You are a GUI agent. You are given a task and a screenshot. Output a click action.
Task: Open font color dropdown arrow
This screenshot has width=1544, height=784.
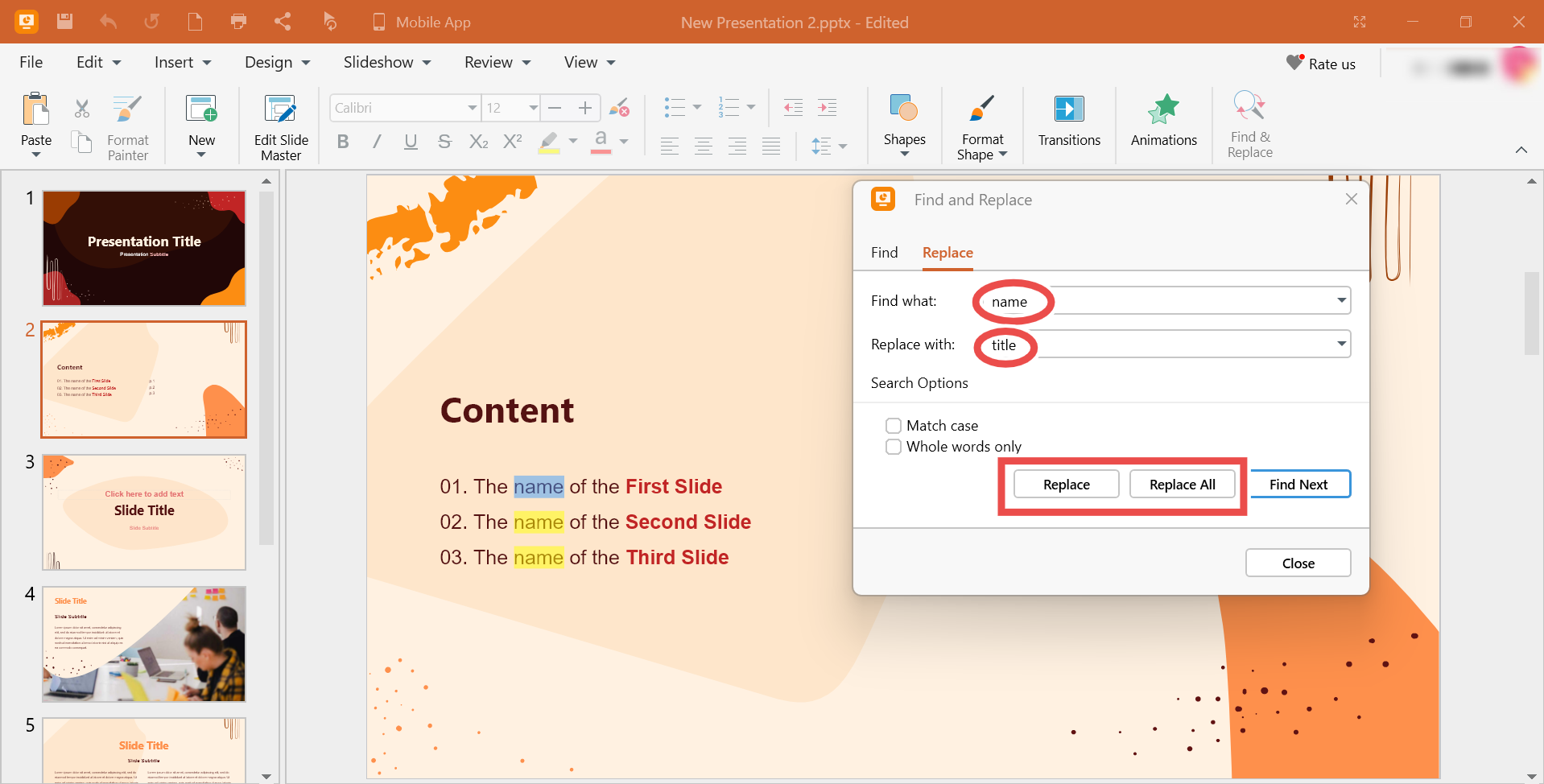point(624,142)
